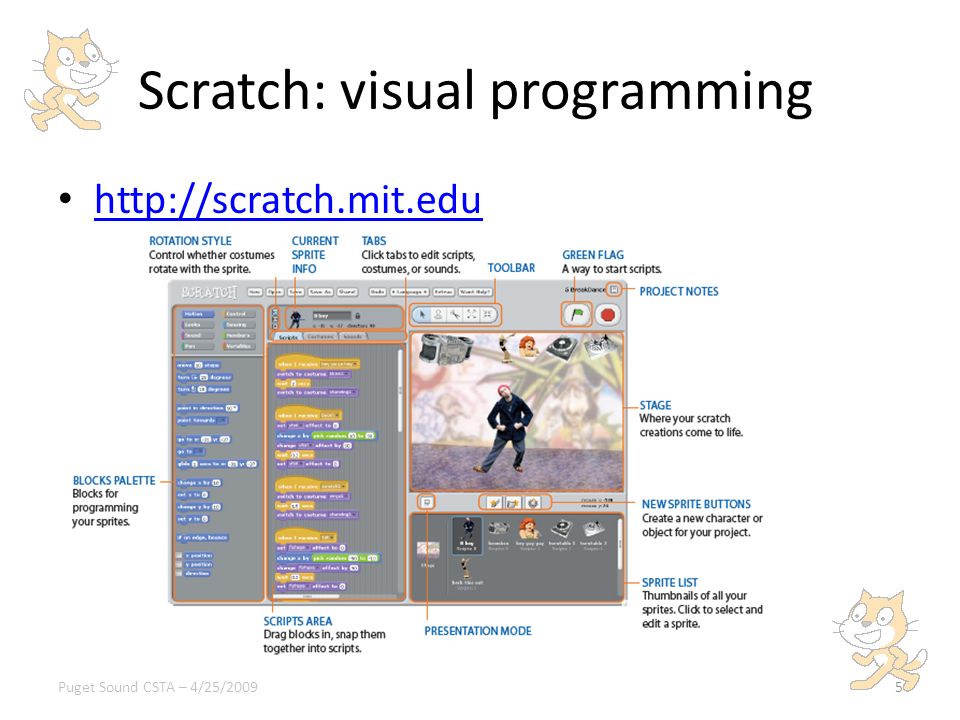Viewport: 960px width, 720px height.
Task: Select the Looks blocks category
Action: pyautogui.click(x=198, y=325)
